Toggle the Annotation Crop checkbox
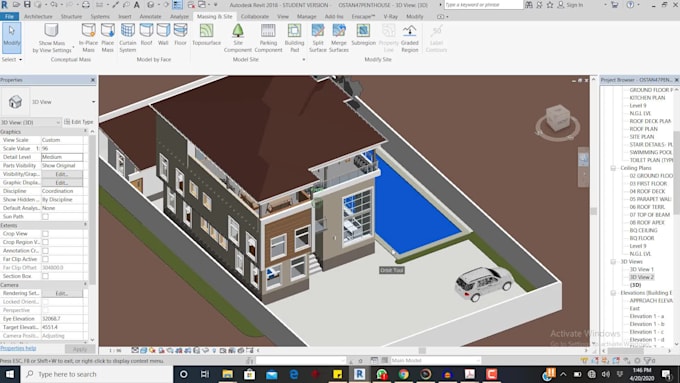 45,251
